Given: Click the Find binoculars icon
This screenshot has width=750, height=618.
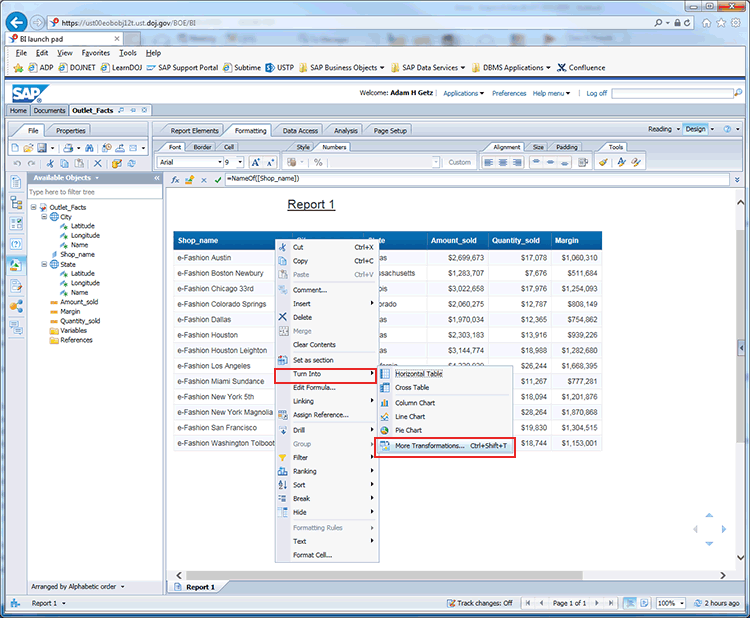Looking at the screenshot, I should (x=89, y=148).
